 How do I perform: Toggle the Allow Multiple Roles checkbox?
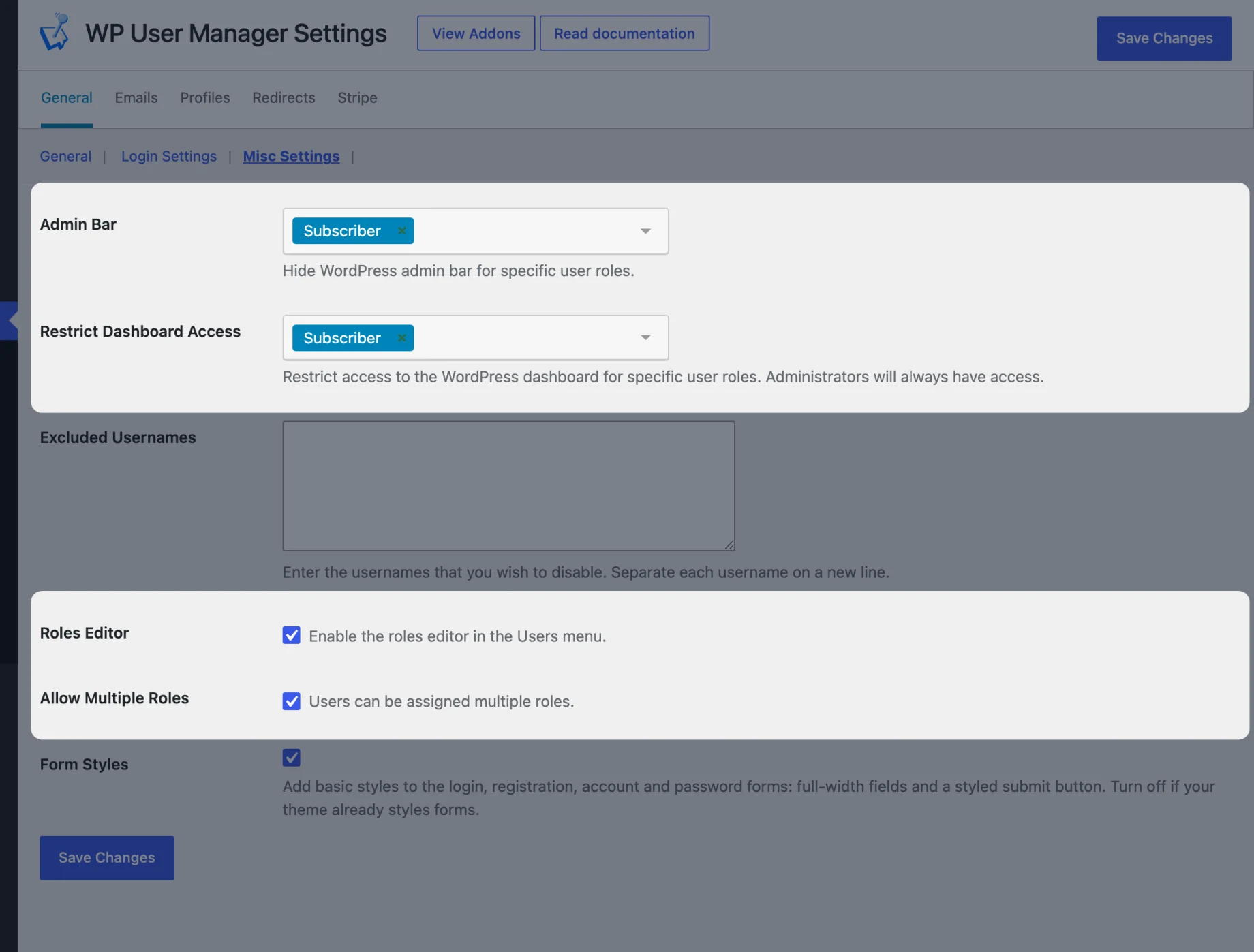(x=291, y=701)
